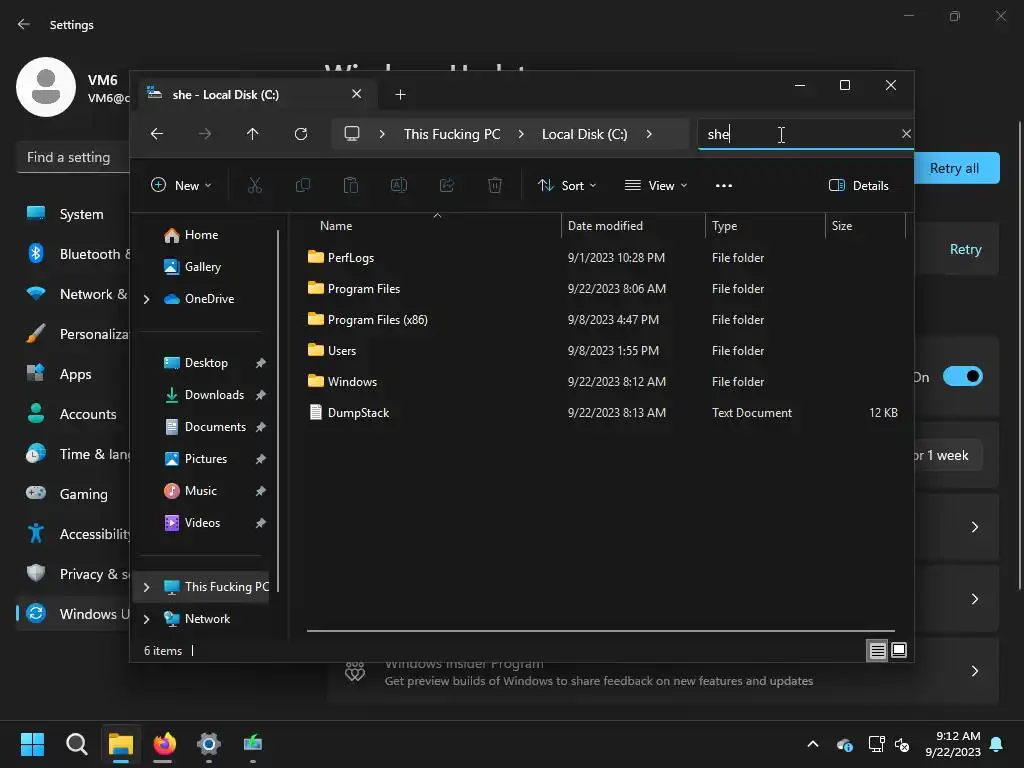Go back with the File Explorer back arrow
The image size is (1024, 768).
tap(157, 134)
